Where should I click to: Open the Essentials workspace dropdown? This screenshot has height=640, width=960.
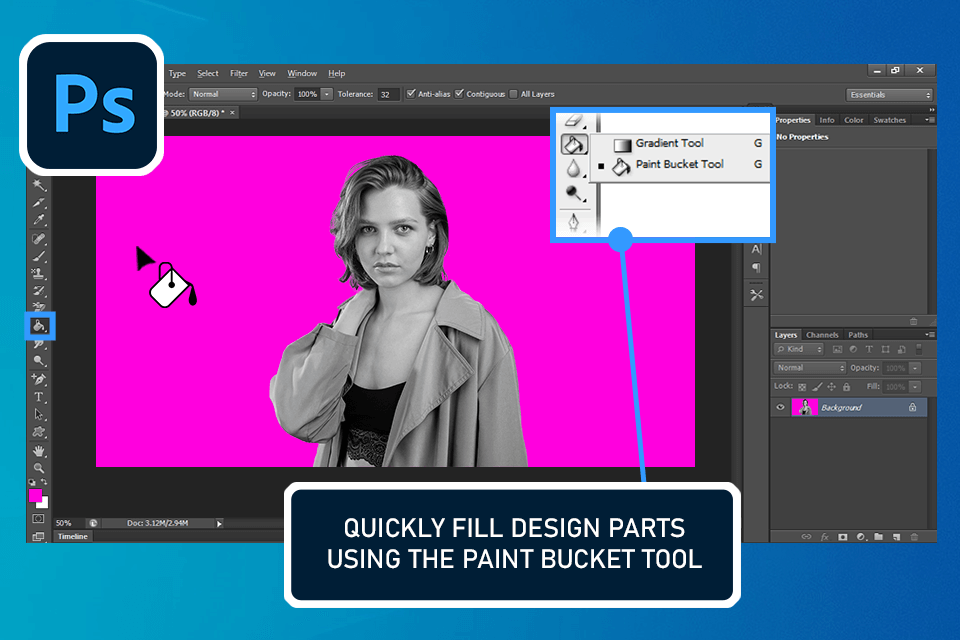(890, 95)
